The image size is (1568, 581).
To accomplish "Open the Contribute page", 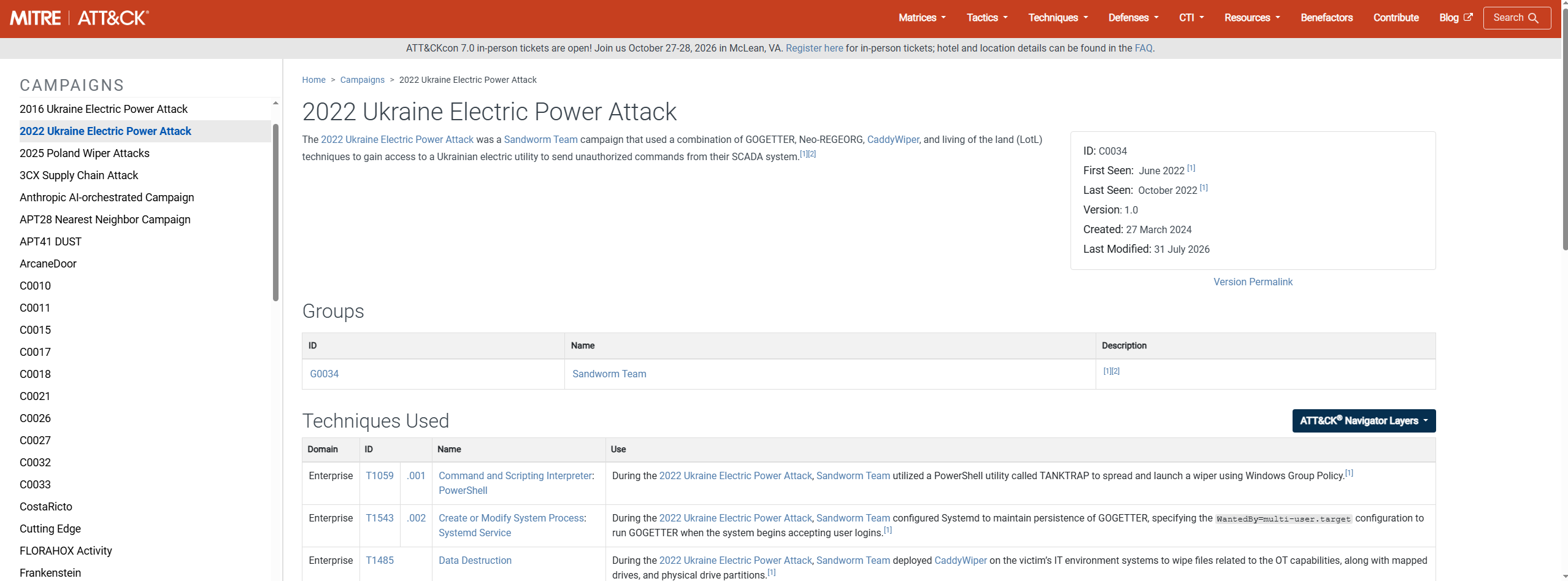I will [x=1396, y=18].
